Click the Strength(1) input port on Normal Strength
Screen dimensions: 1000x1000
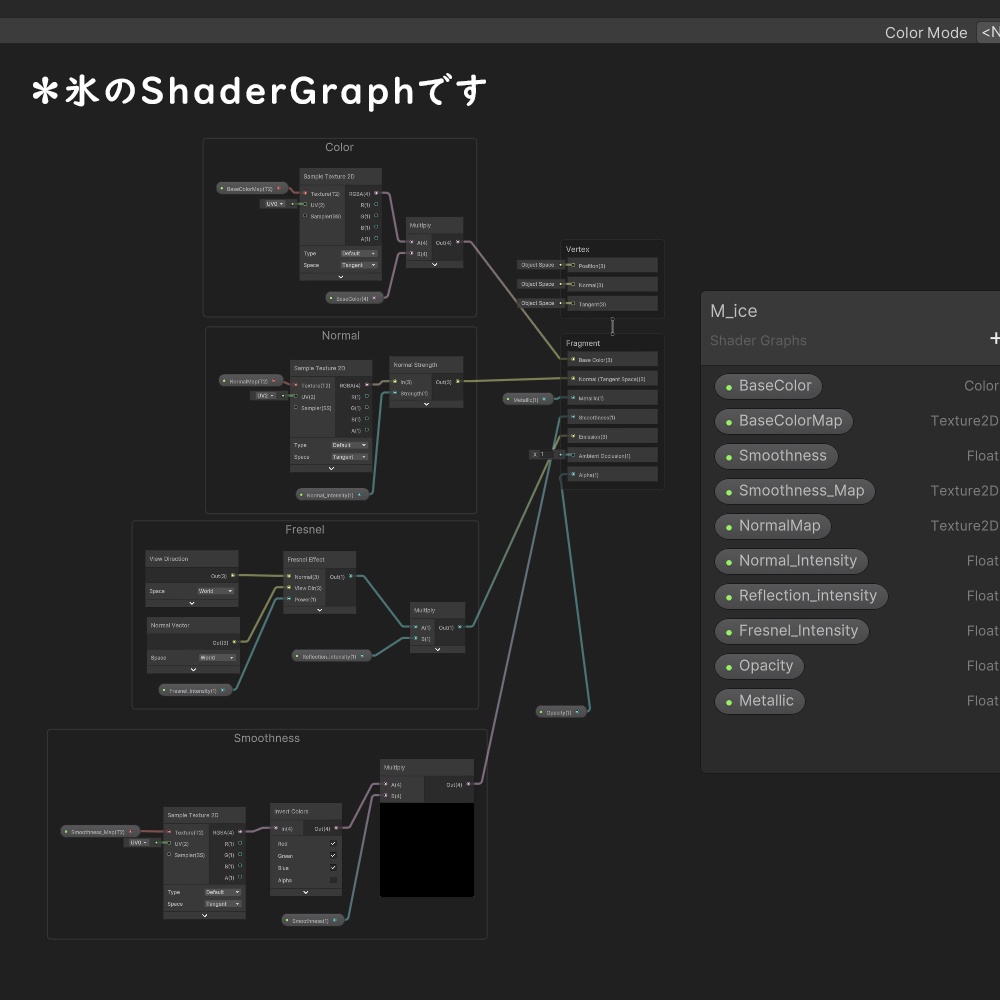pyautogui.click(x=395, y=393)
